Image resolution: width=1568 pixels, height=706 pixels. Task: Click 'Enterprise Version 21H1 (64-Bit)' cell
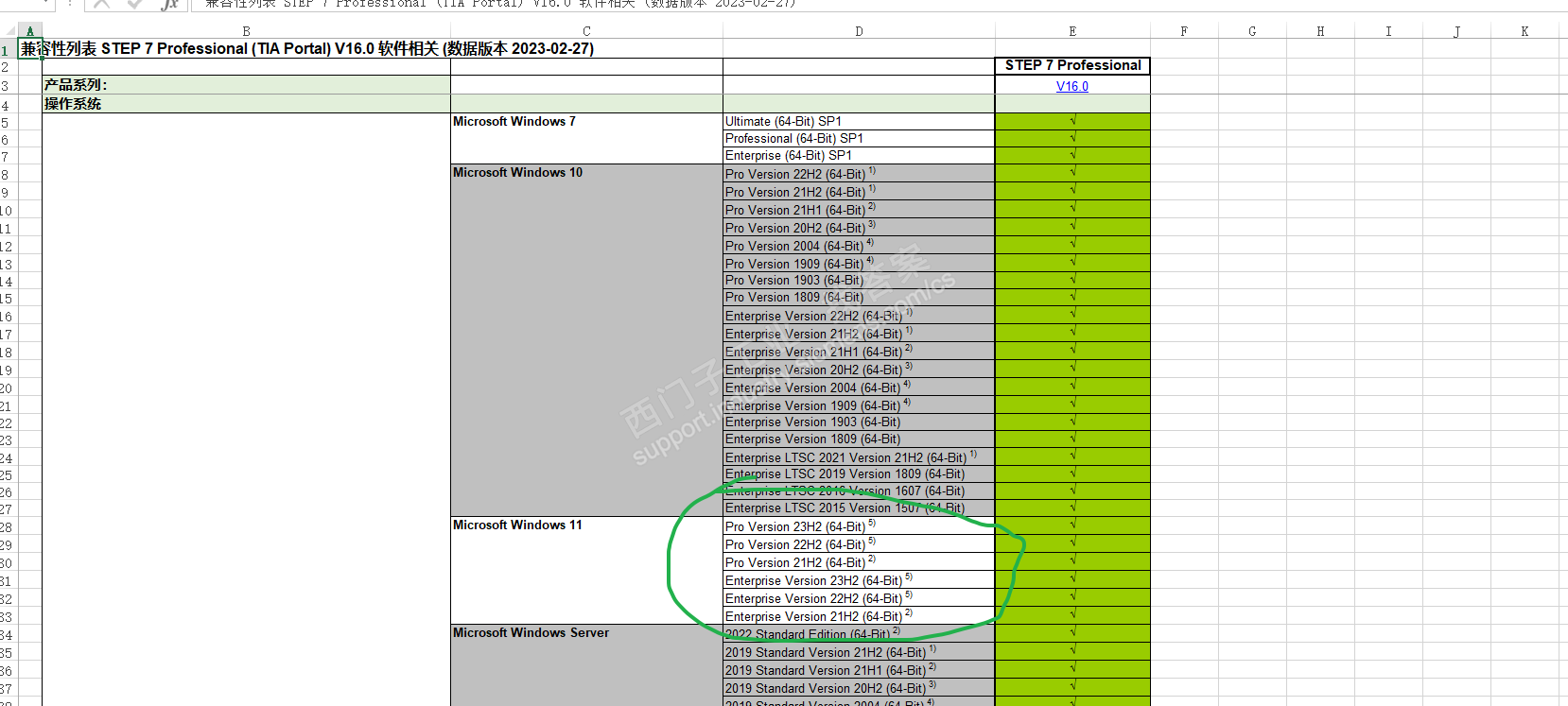859,352
